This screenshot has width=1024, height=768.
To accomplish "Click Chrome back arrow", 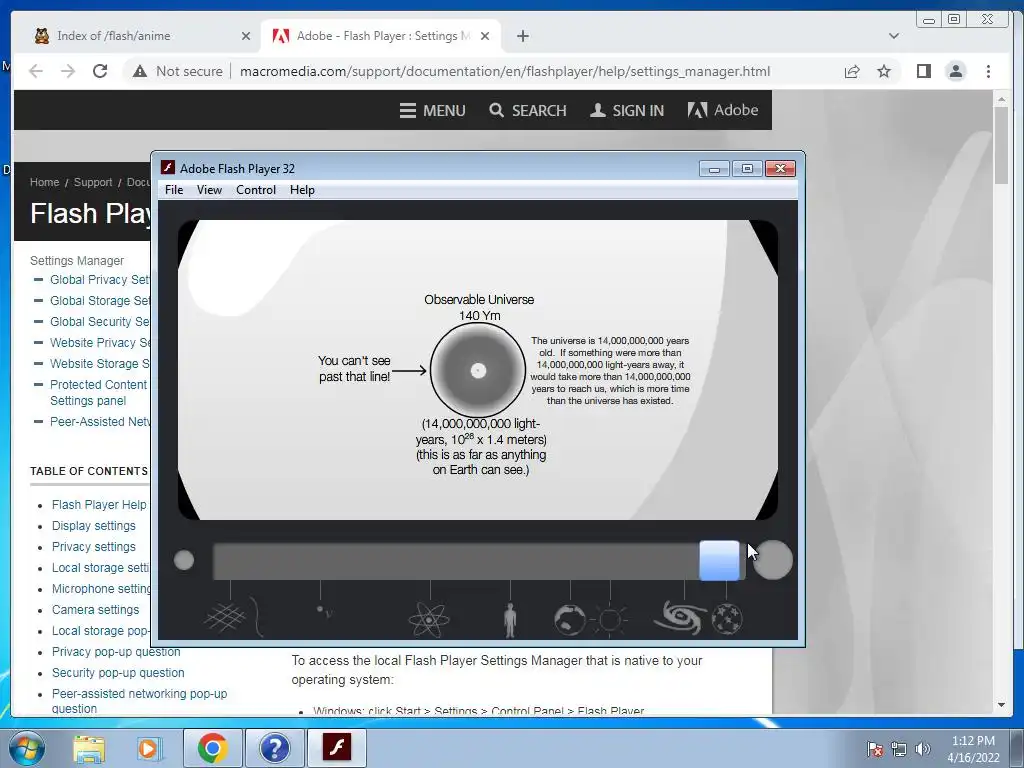I will 36,71.
